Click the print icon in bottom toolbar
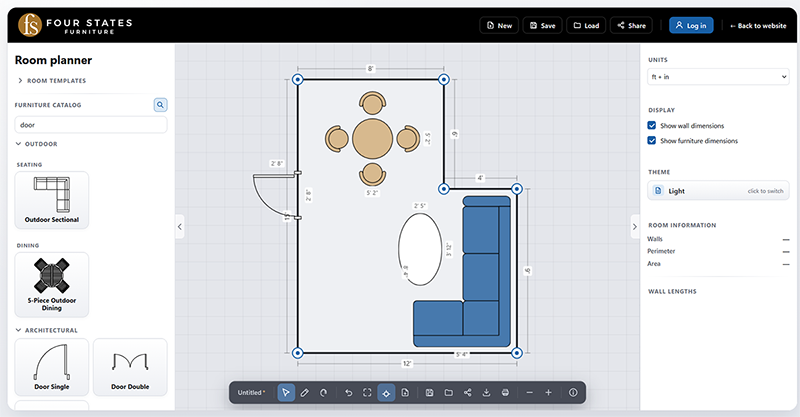 (x=505, y=393)
